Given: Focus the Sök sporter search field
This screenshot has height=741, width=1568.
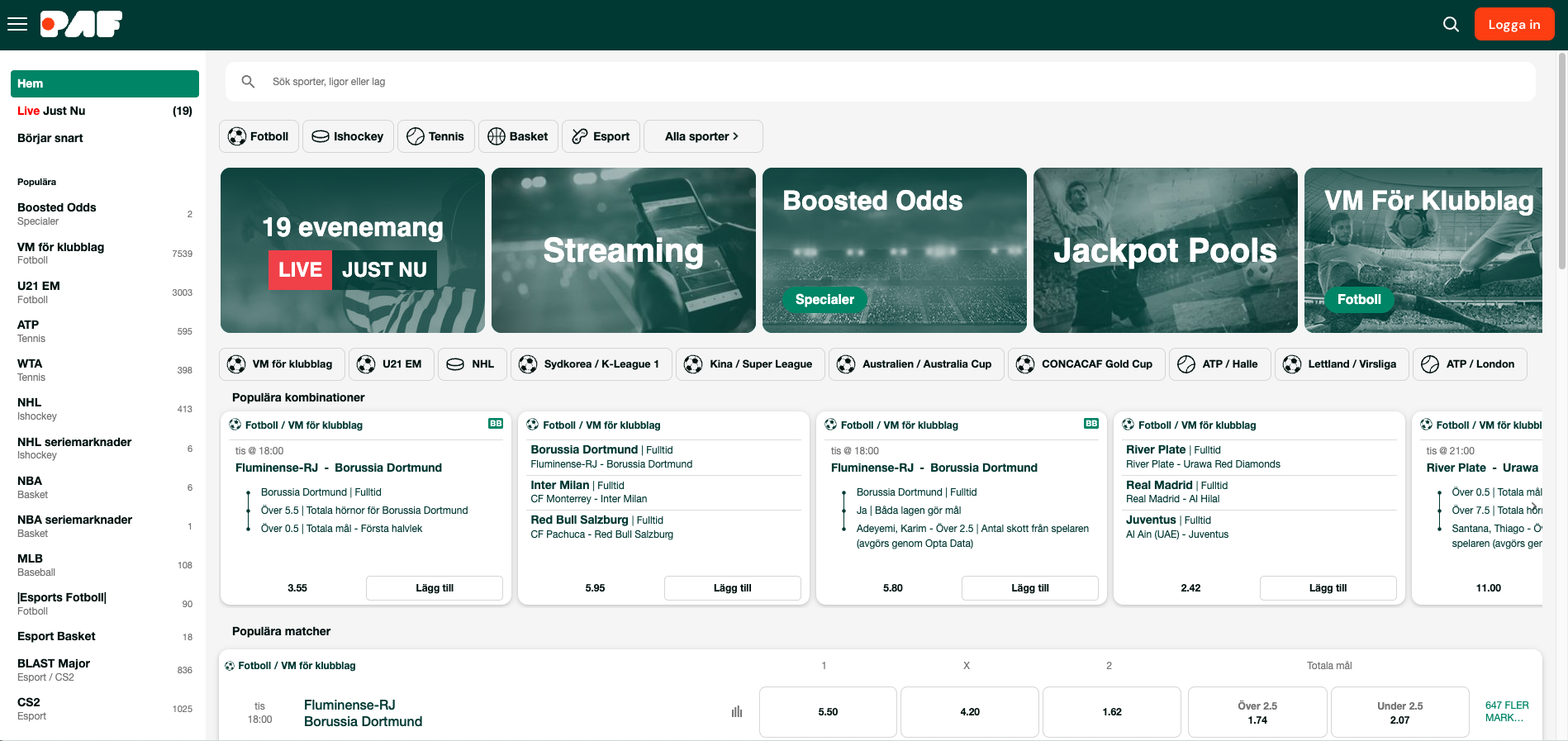Looking at the screenshot, I should click(880, 82).
